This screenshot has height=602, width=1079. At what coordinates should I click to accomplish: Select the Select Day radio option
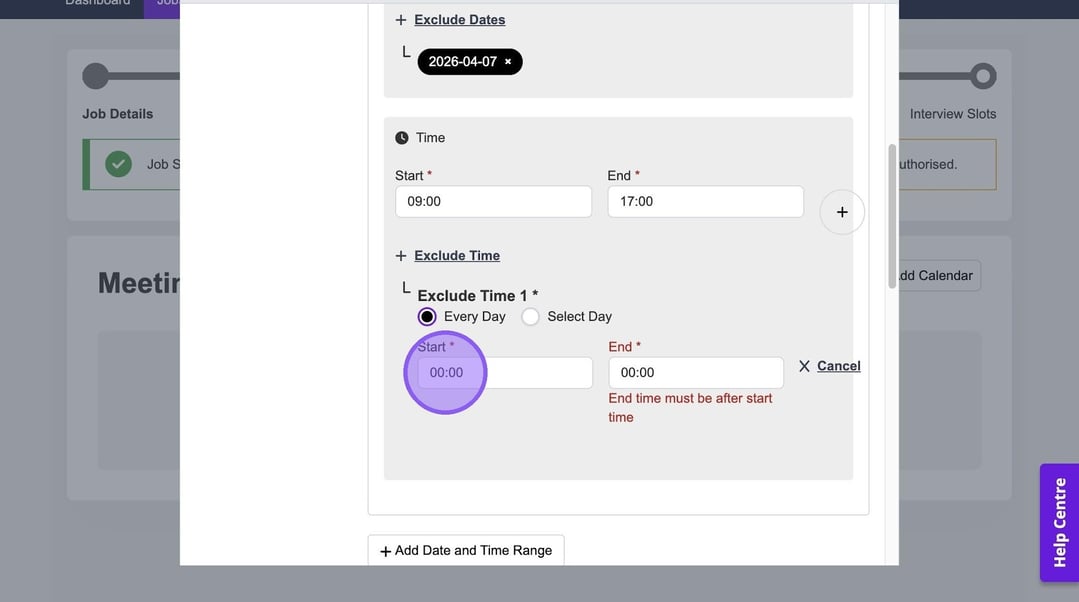[530, 317]
